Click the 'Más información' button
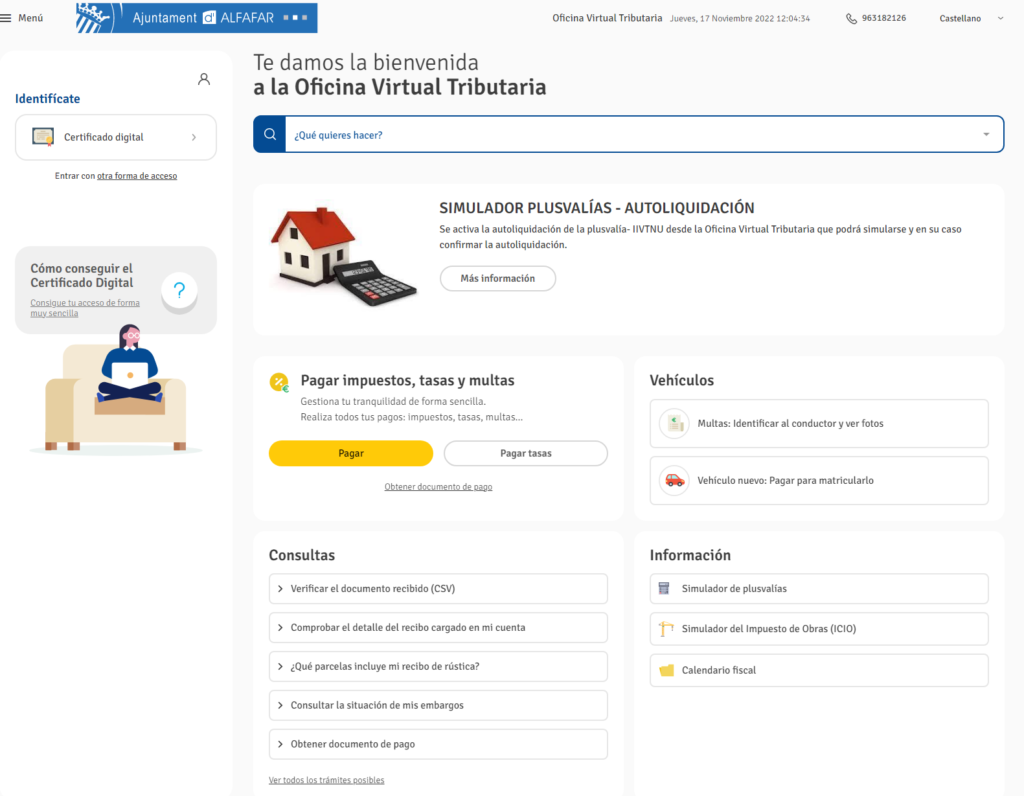The height and width of the screenshot is (796, 1024). [x=497, y=279]
